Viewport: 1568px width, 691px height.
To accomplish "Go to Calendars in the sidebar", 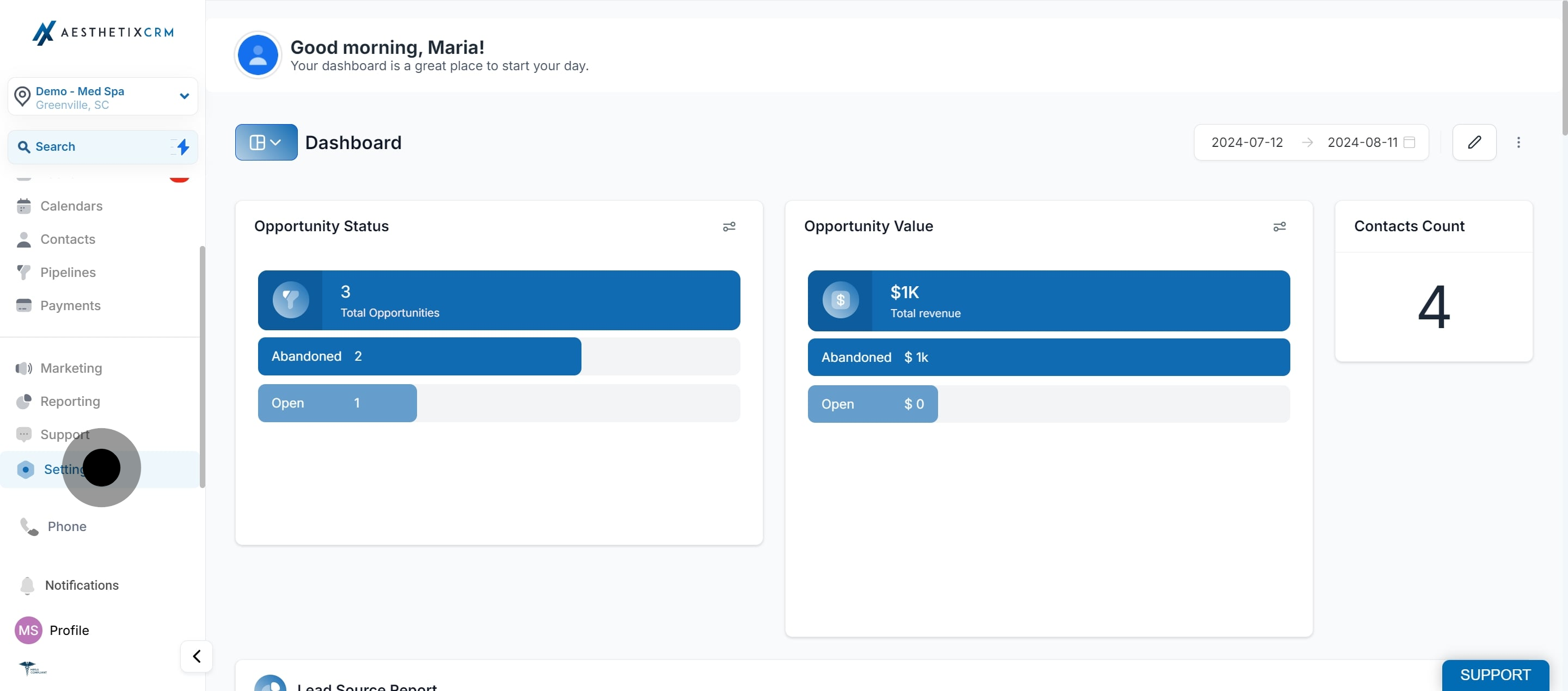I will [x=71, y=206].
